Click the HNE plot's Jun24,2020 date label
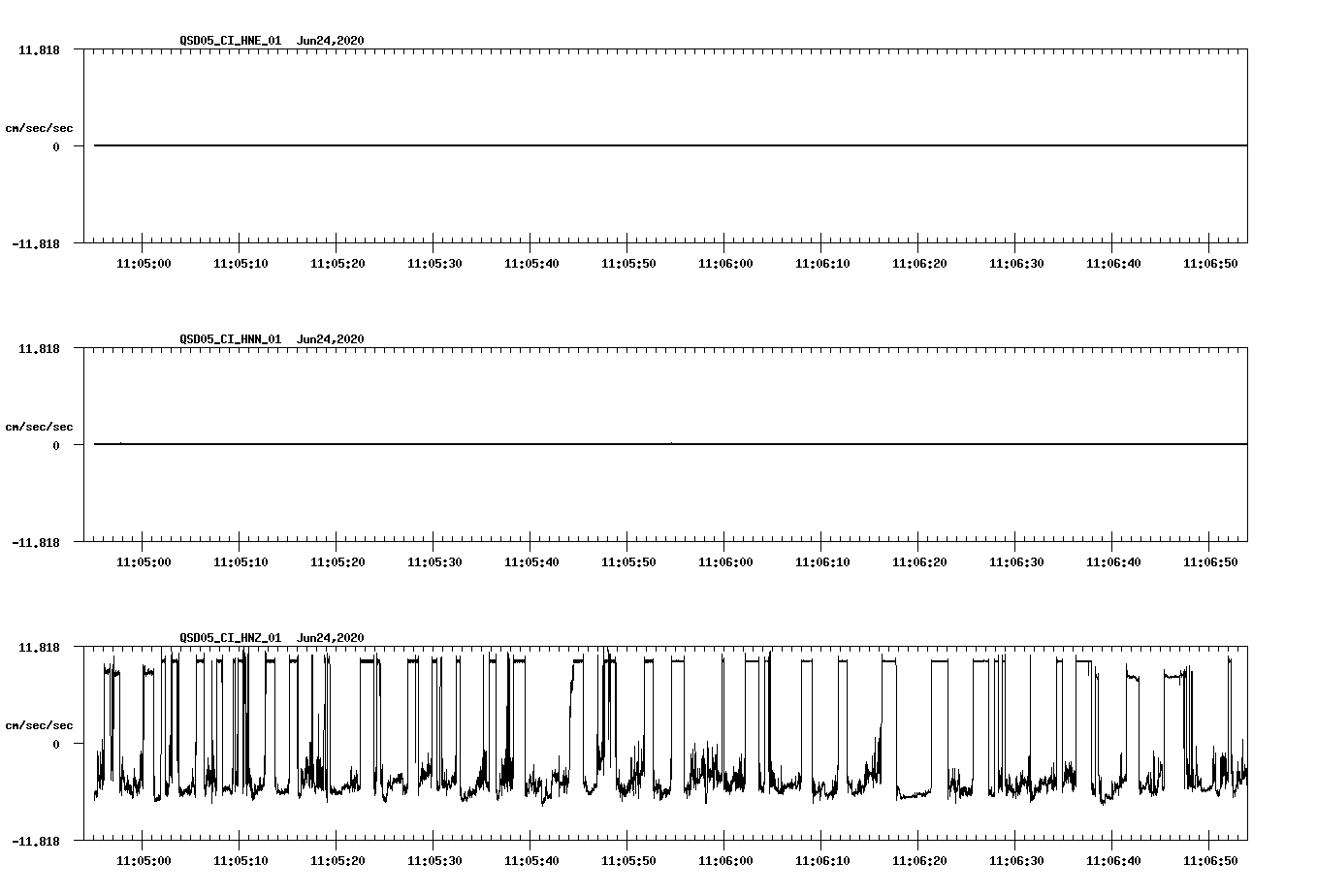1317x896 pixels. tap(331, 41)
